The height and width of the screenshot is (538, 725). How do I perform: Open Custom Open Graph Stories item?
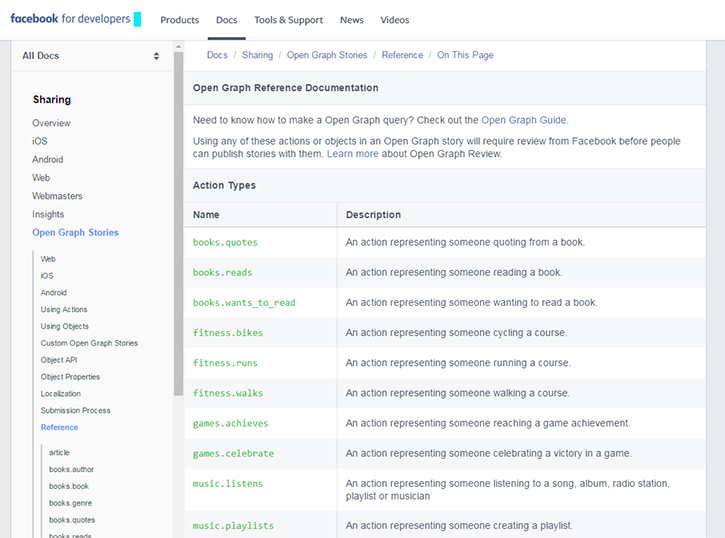point(89,343)
